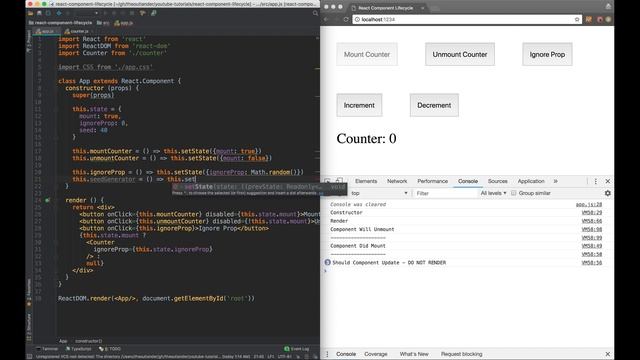Click the IDE save all toolbar icon

39,13
